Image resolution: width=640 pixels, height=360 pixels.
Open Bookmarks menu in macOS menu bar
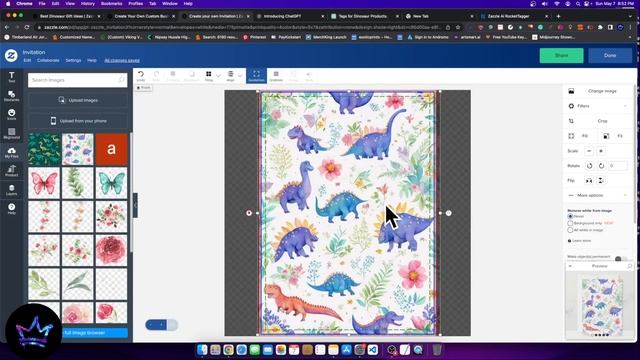[x=111, y=4]
